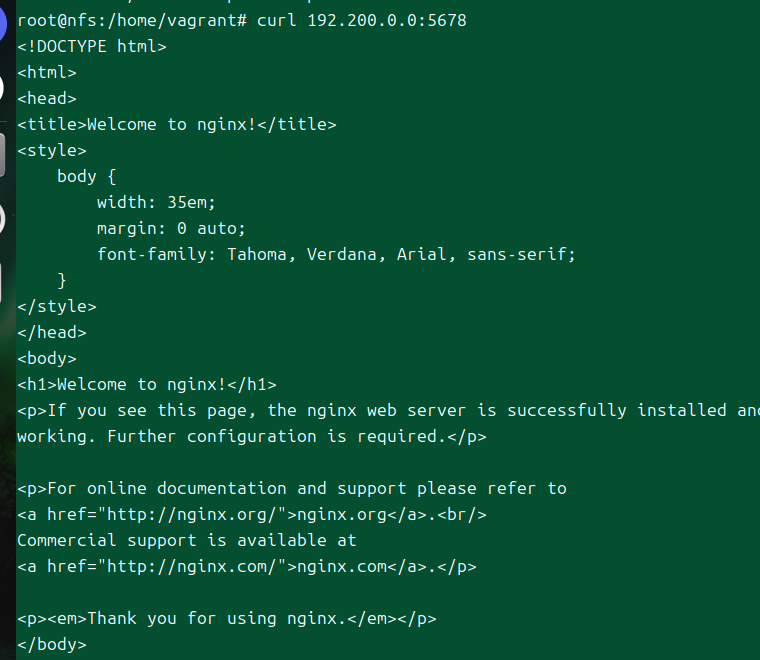760x660 pixels.
Task: Click the curl command IP address 192.200.0.0:5678
Action: [386, 20]
